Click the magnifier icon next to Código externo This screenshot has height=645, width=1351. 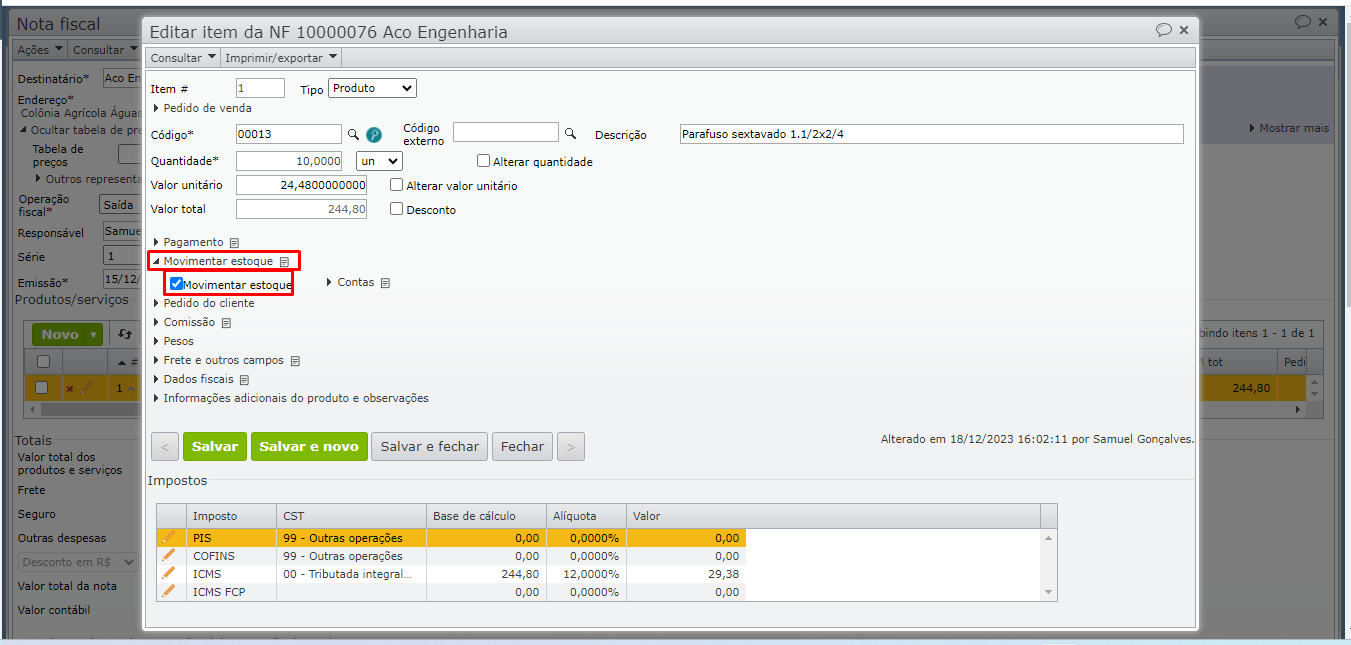(571, 133)
